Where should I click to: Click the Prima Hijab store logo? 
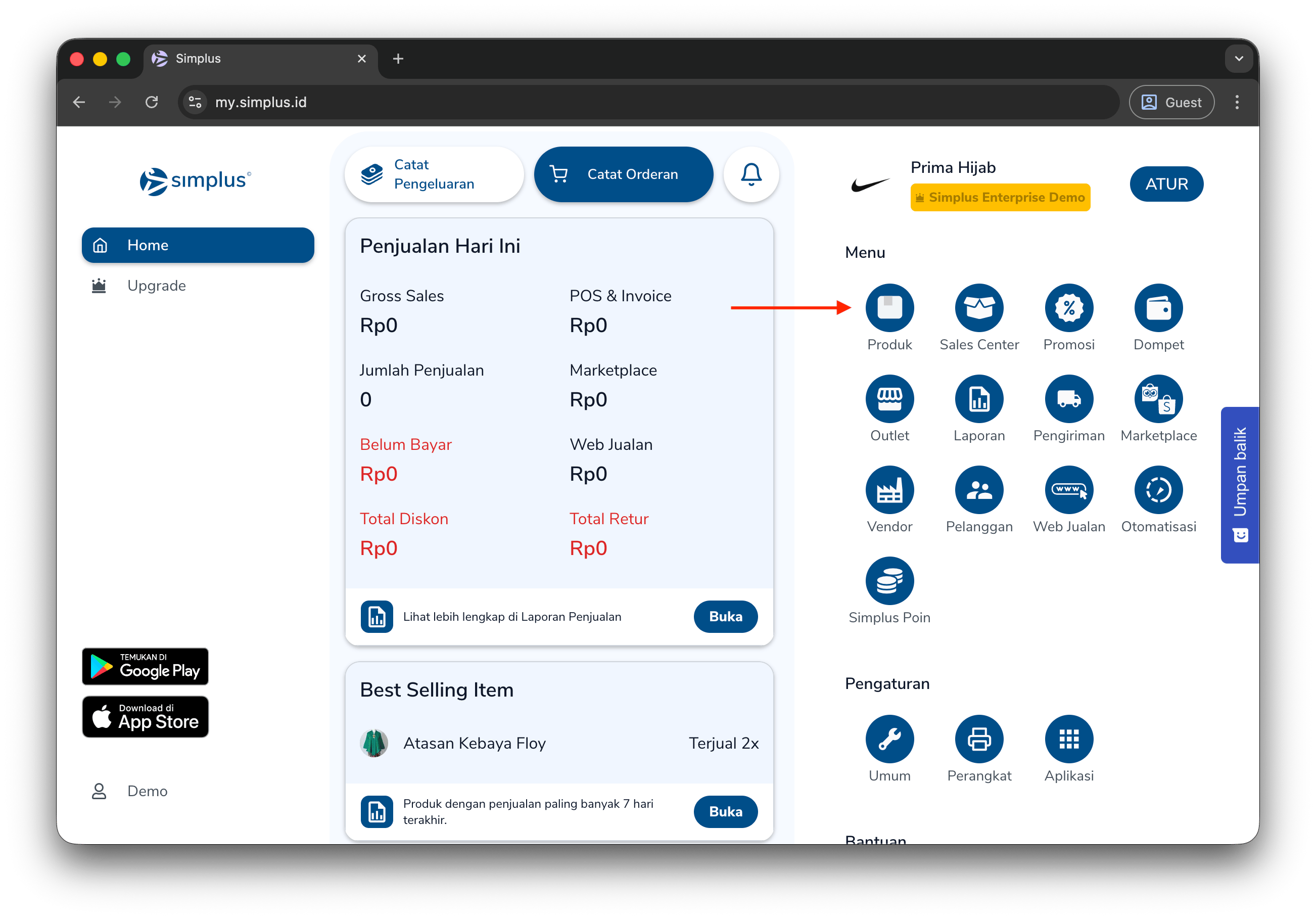pyautogui.click(x=870, y=185)
